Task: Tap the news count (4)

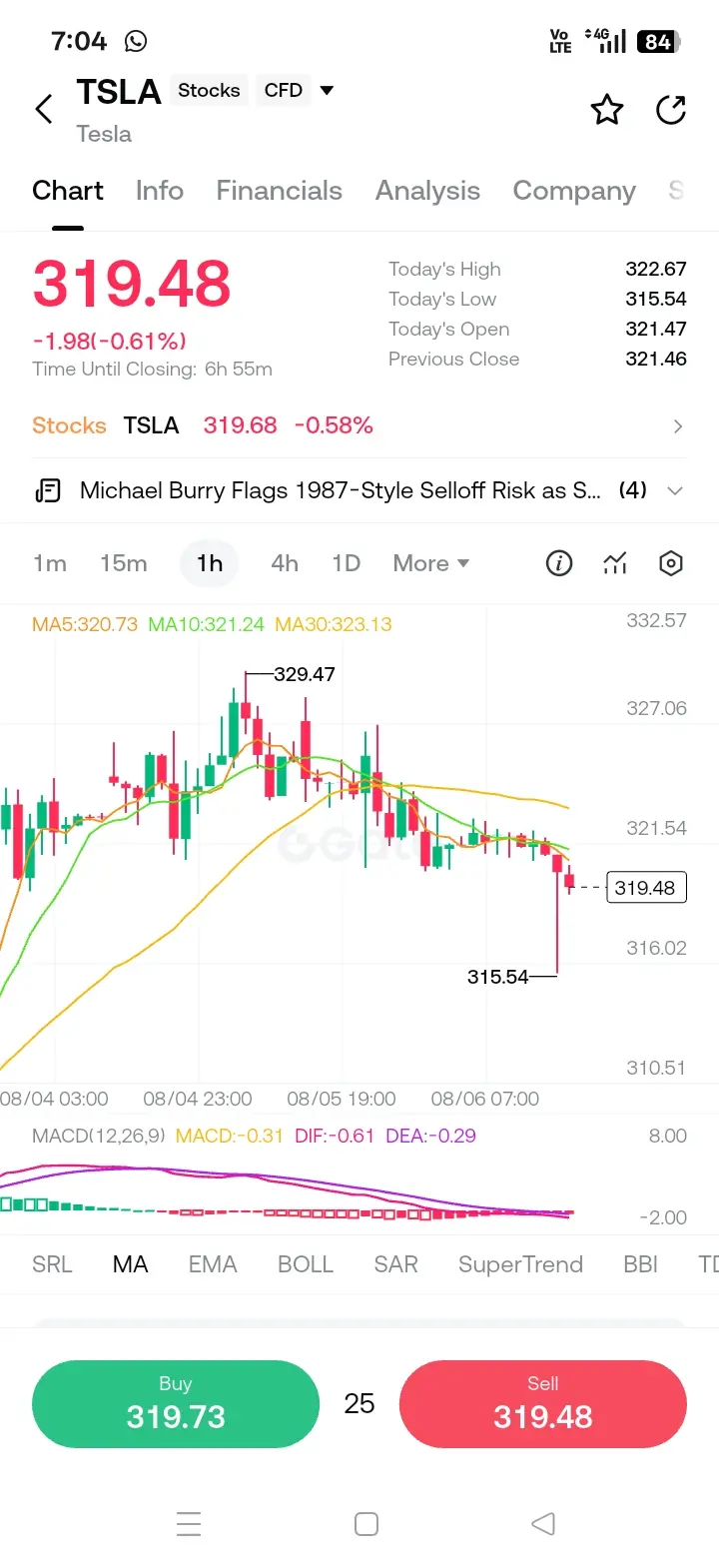Action: click(633, 490)
